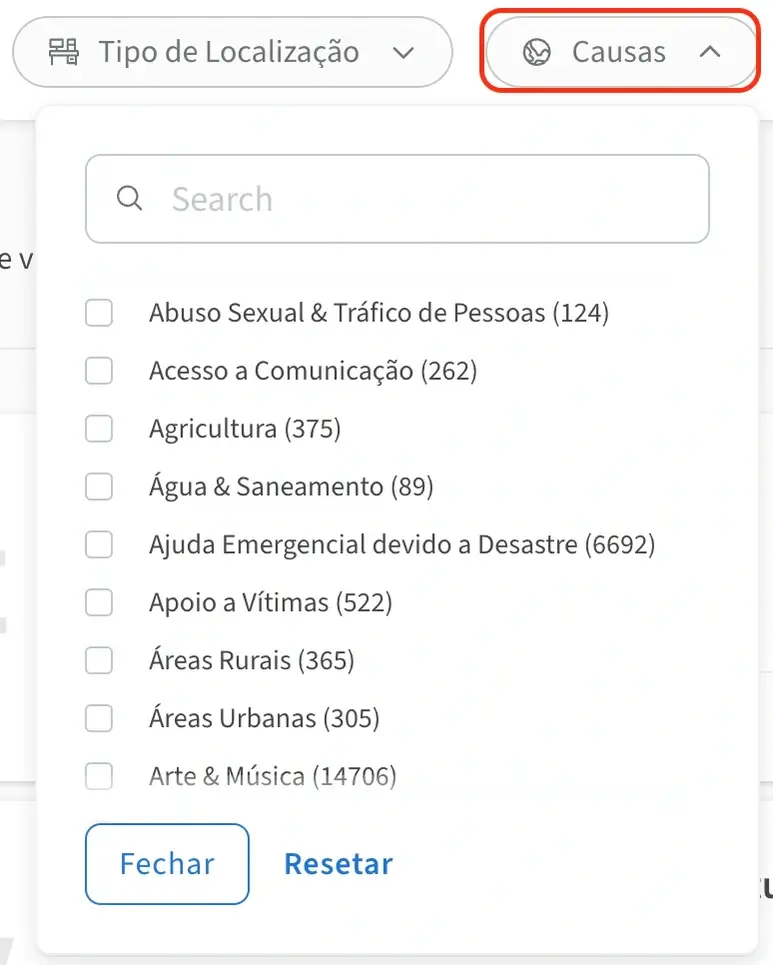
Task: Select the Água & Saneamento checkbox
Action: 99,487
